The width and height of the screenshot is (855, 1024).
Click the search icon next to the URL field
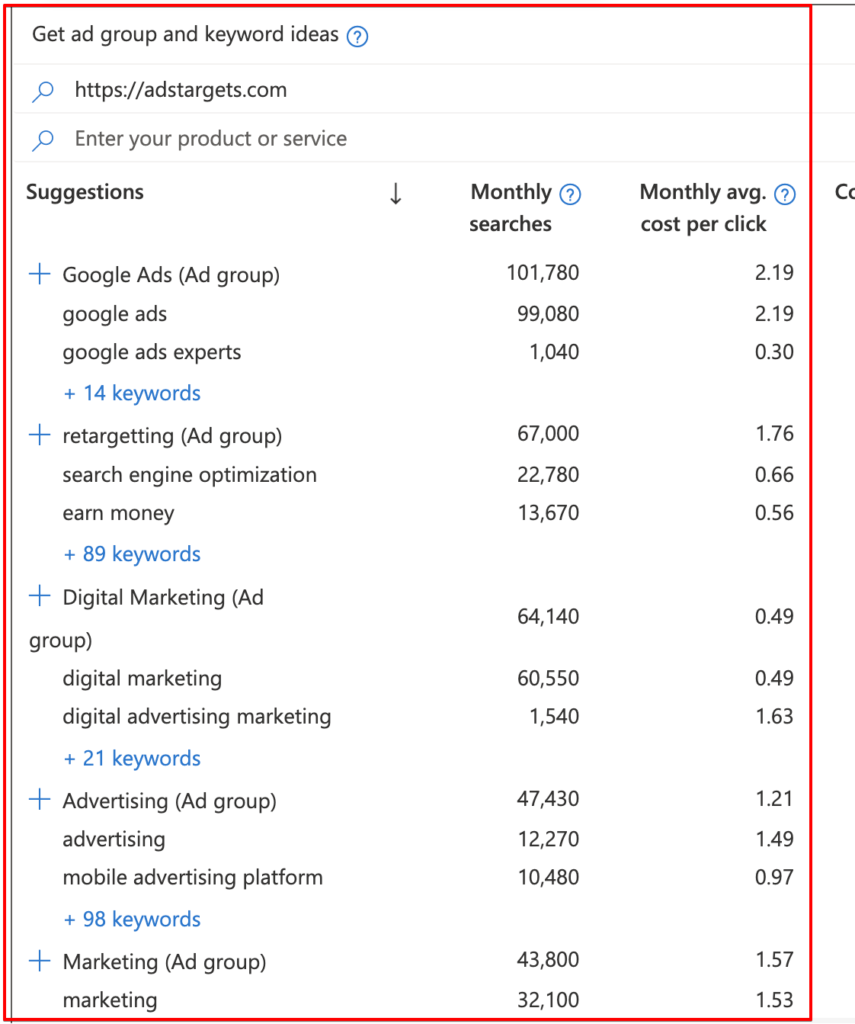[43, 91]
